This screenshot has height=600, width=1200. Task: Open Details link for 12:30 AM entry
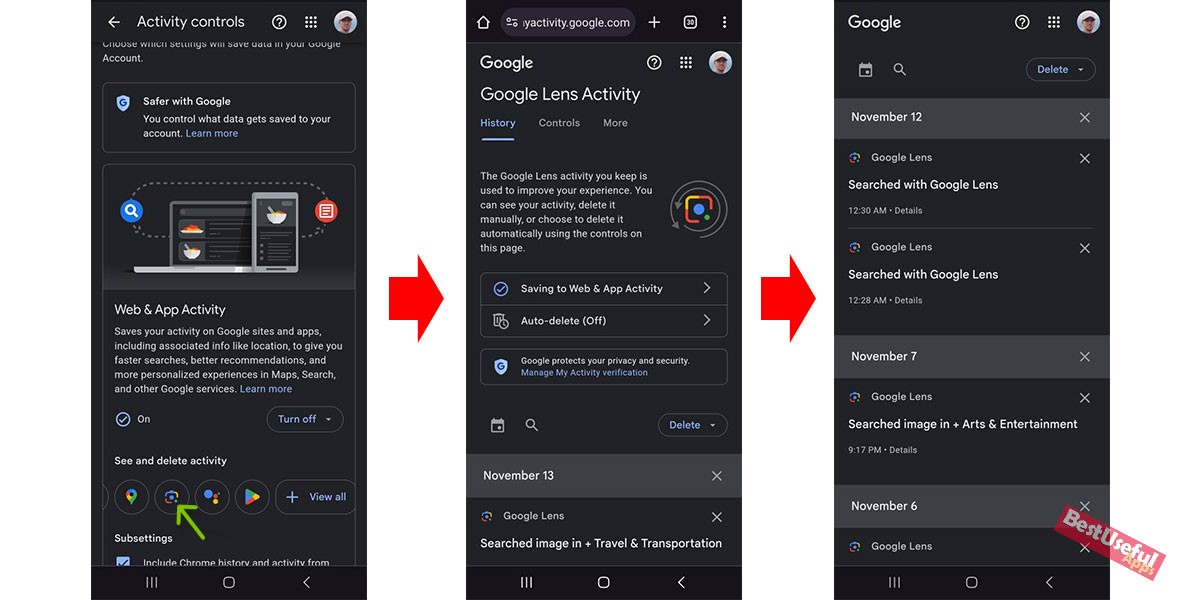[x=908, y=211]
